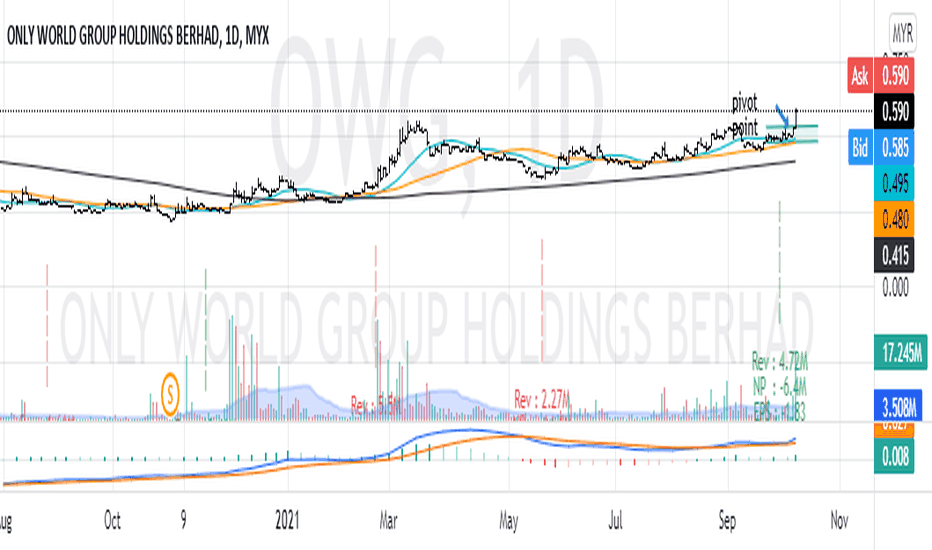Click the red Ask label
This screenshot has height=550, width=932.
coord(859,76)
